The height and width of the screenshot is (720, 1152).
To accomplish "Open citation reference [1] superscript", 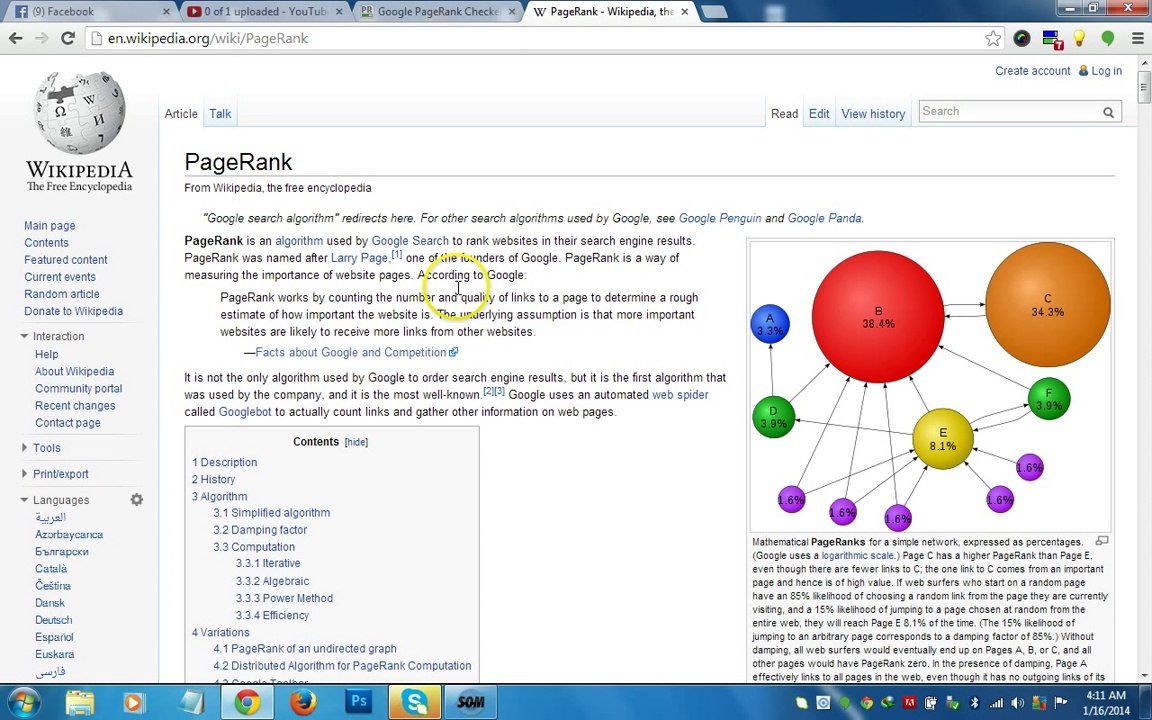I will (397, 254).
